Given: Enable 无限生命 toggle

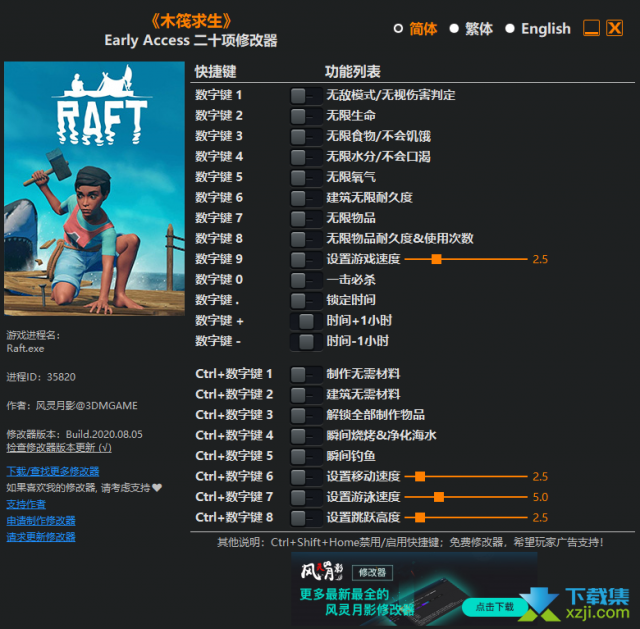Looking at the screenshot, I should click(306, 116).
